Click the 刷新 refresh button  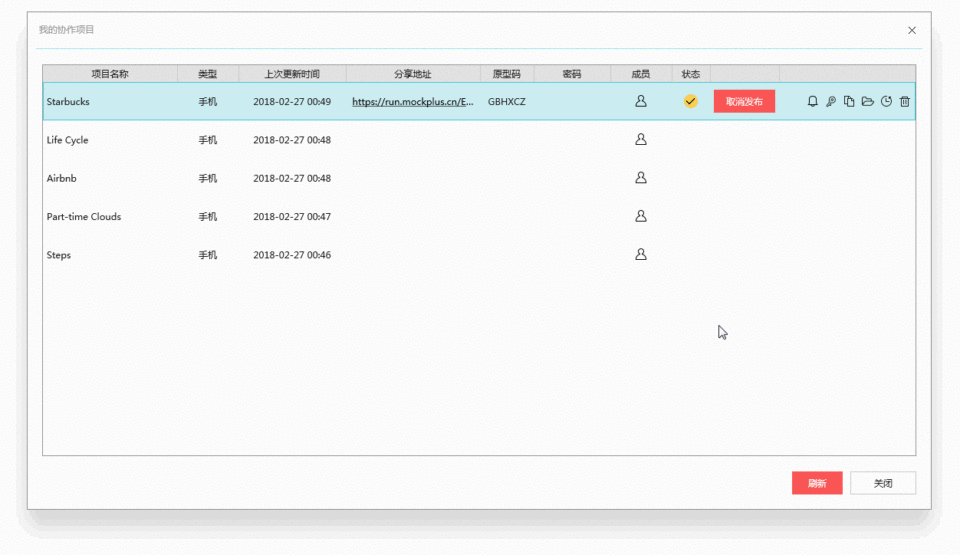point(817,483)
